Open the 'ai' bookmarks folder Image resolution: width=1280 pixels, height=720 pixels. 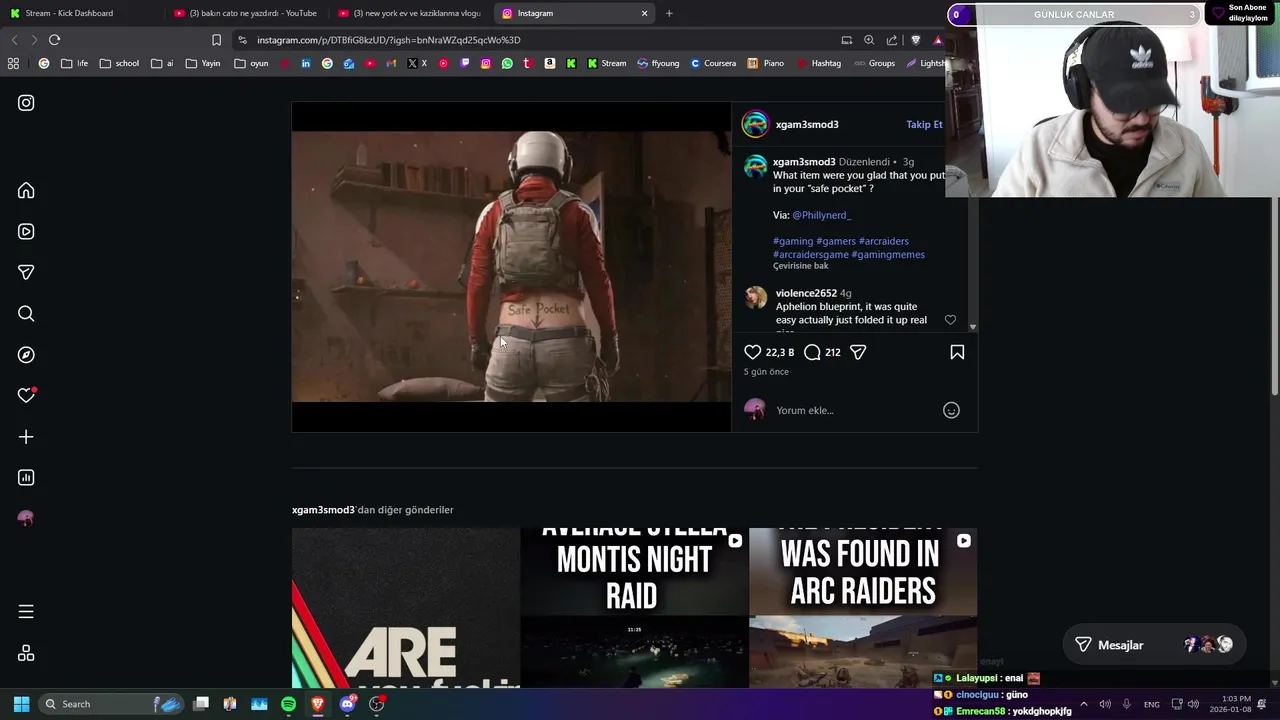click(162, 63)
